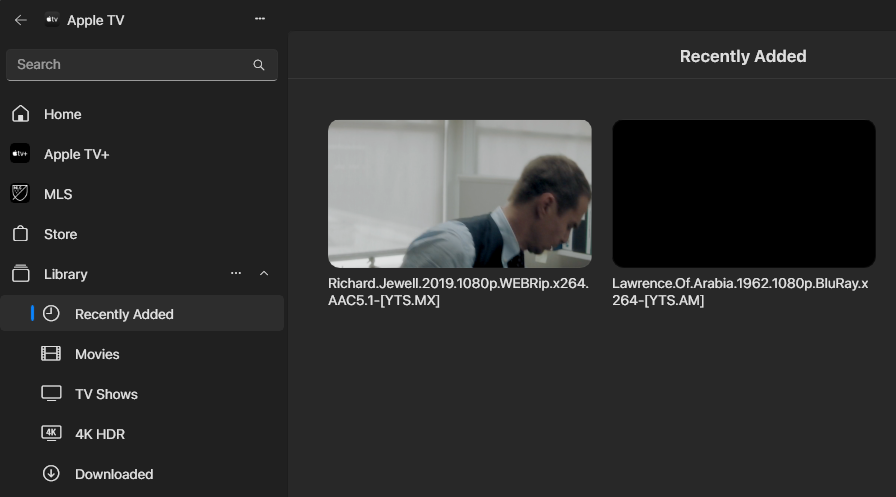
Task: Open the title bar three-dot menu
Action: coord(260,19)
